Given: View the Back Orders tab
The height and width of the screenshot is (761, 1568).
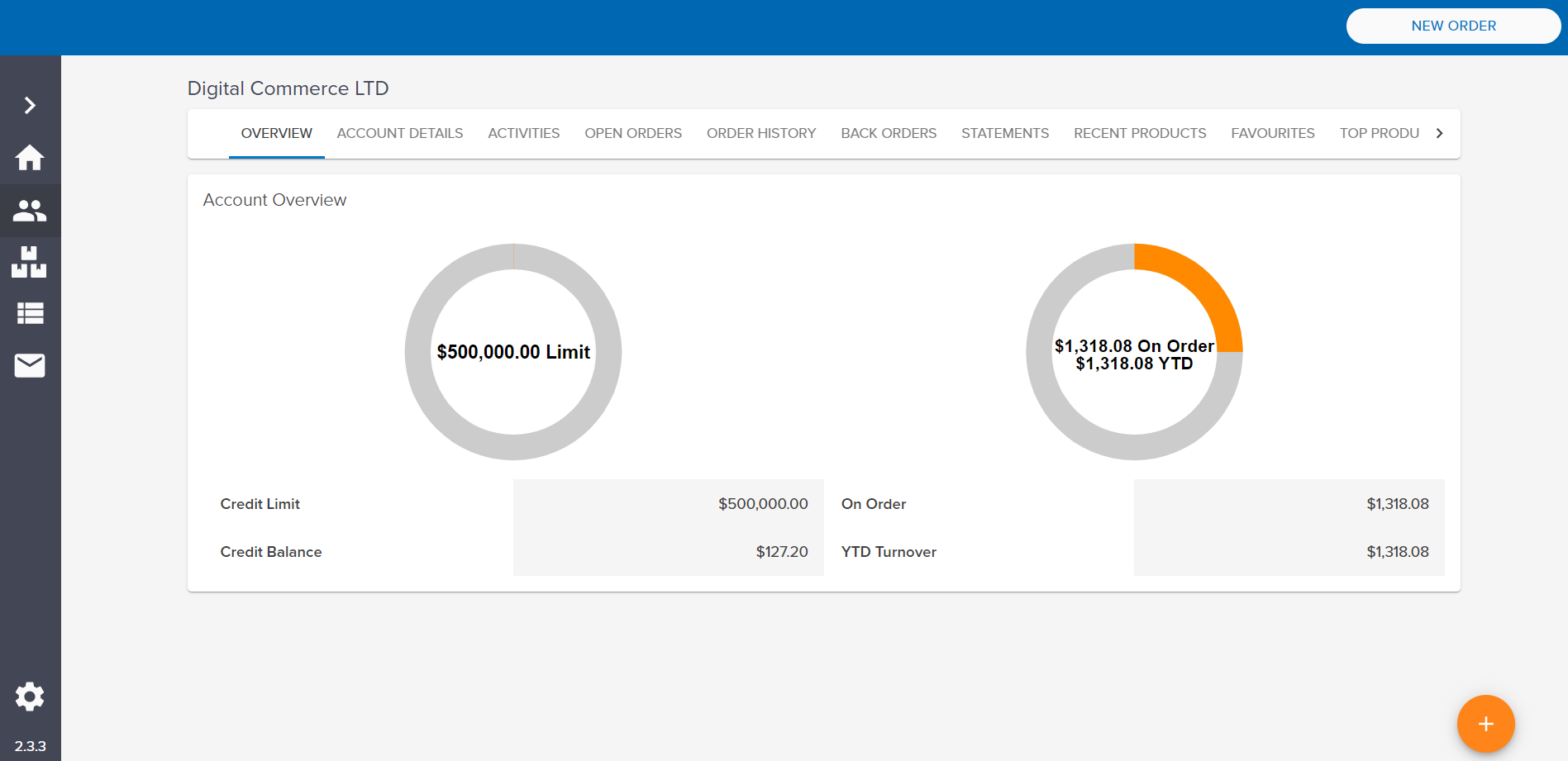Looking at the screenshot, I should (x=888, y=133).
